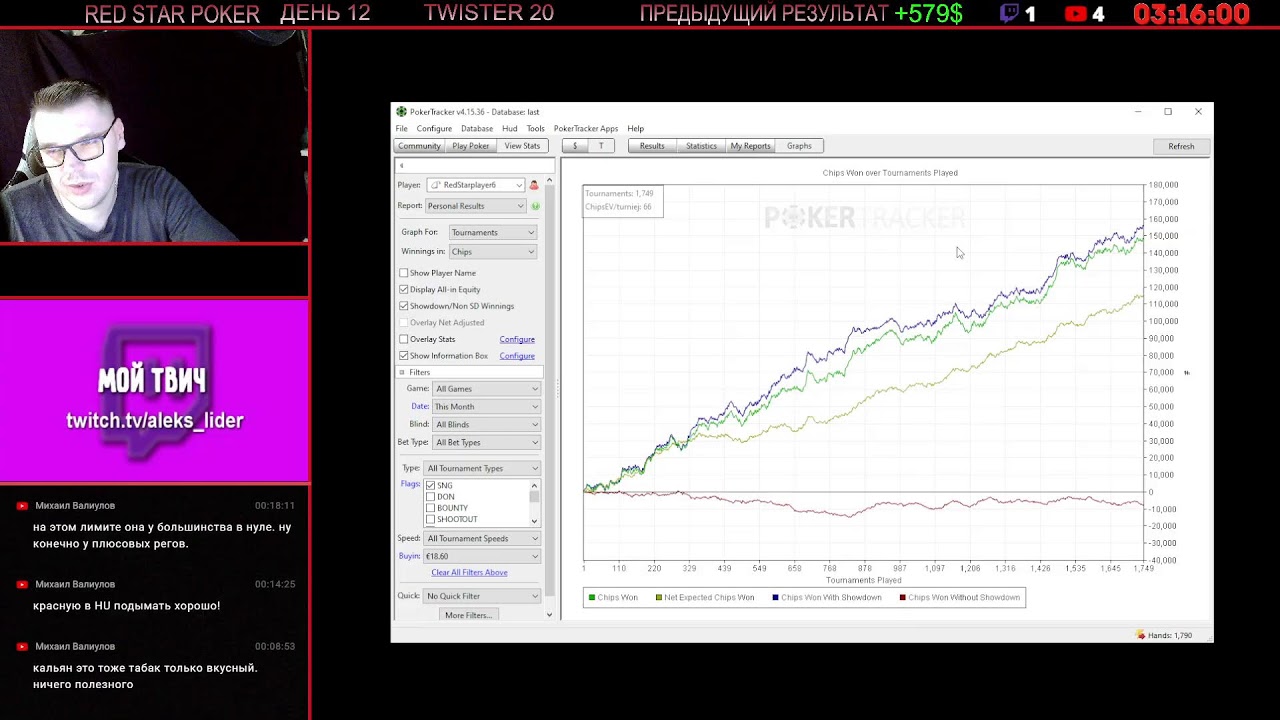The width and height of the screenshot is (1280, 720).
Task: Open the Winnings in Chips dropdown
Action: 493,252
